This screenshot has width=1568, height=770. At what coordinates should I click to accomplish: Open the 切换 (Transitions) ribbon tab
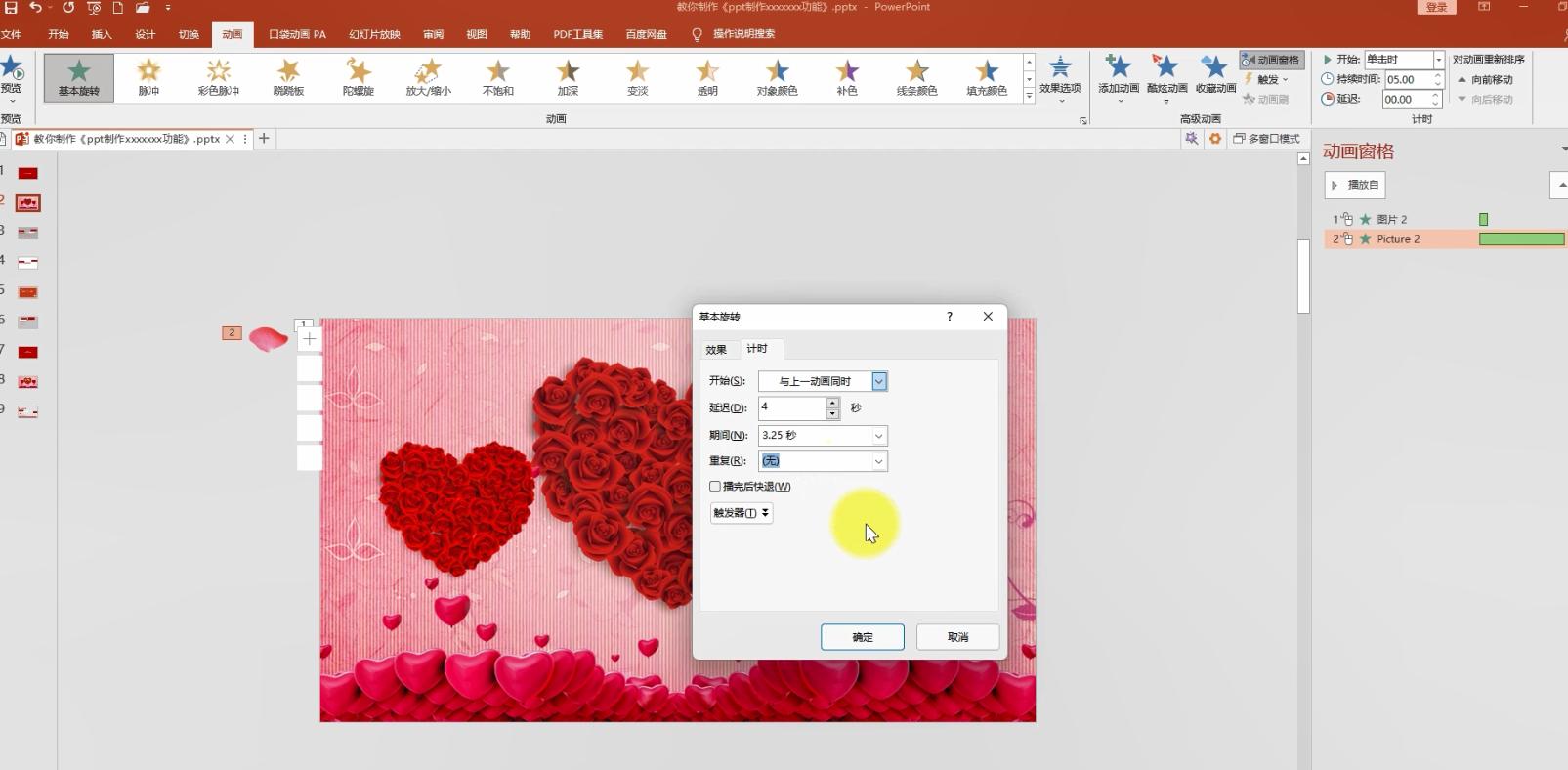pos(189,34)
